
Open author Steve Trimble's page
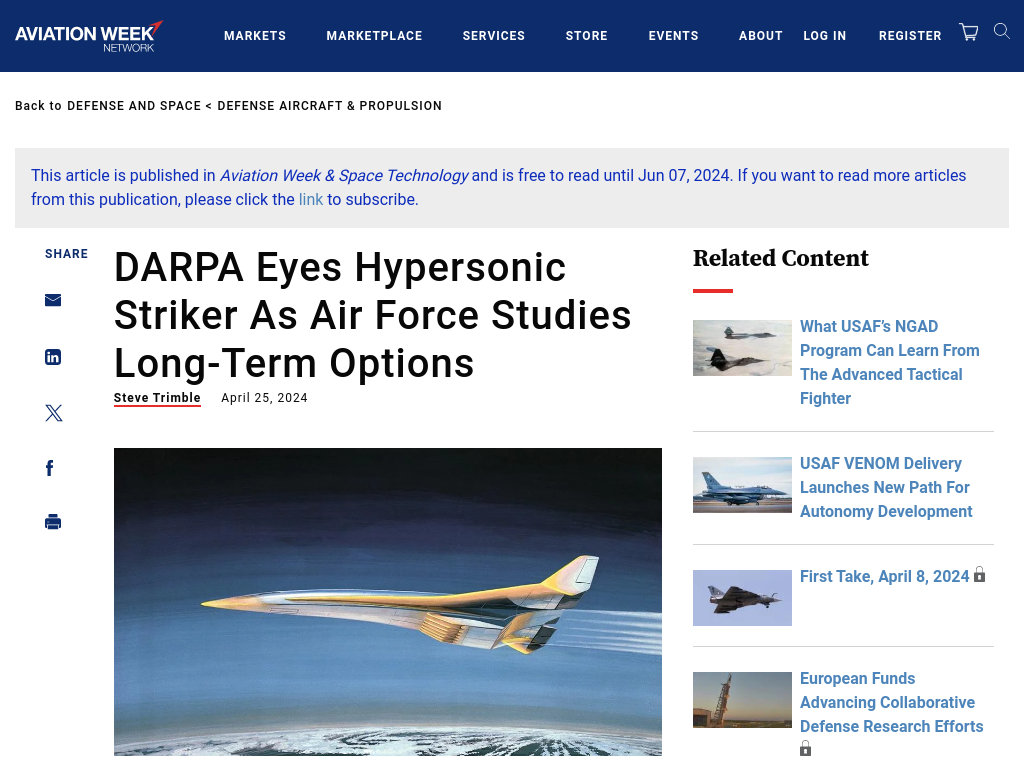click(x=157, y=398)
